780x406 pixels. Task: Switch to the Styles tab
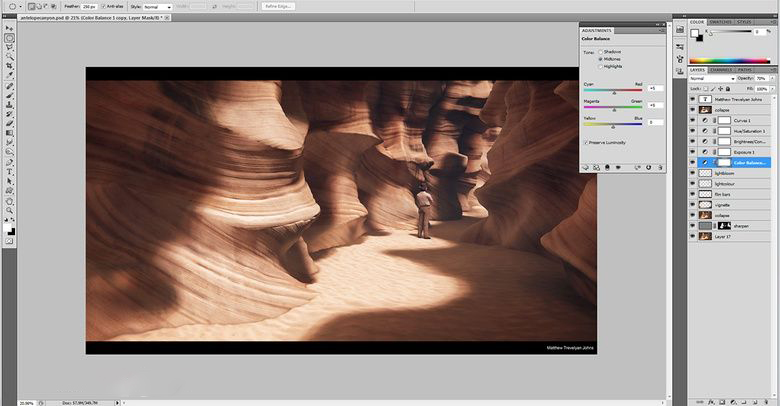pos(745,22)
